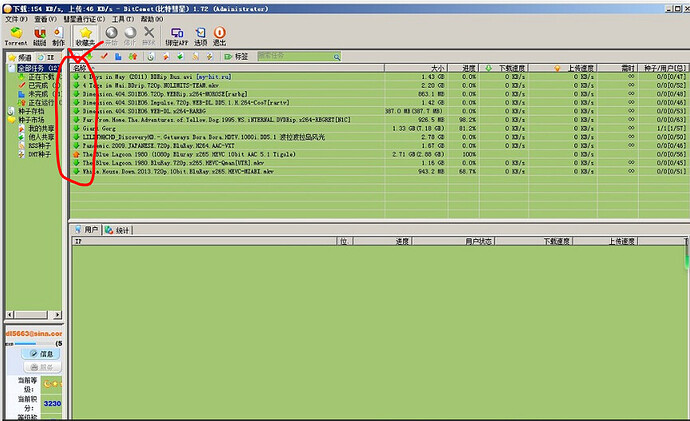Open 选项 options toolbar icon
Viewport: 690px width, 421px height.
click(x=201, y=36)
